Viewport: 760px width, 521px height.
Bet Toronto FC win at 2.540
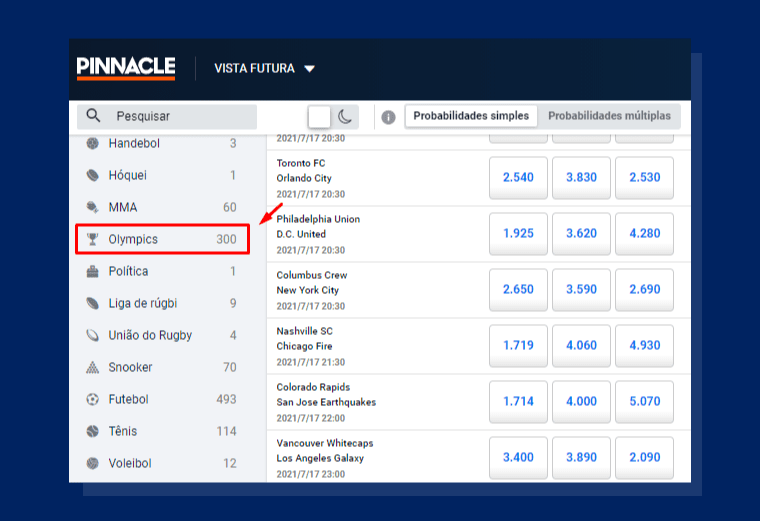click(518, 177)
